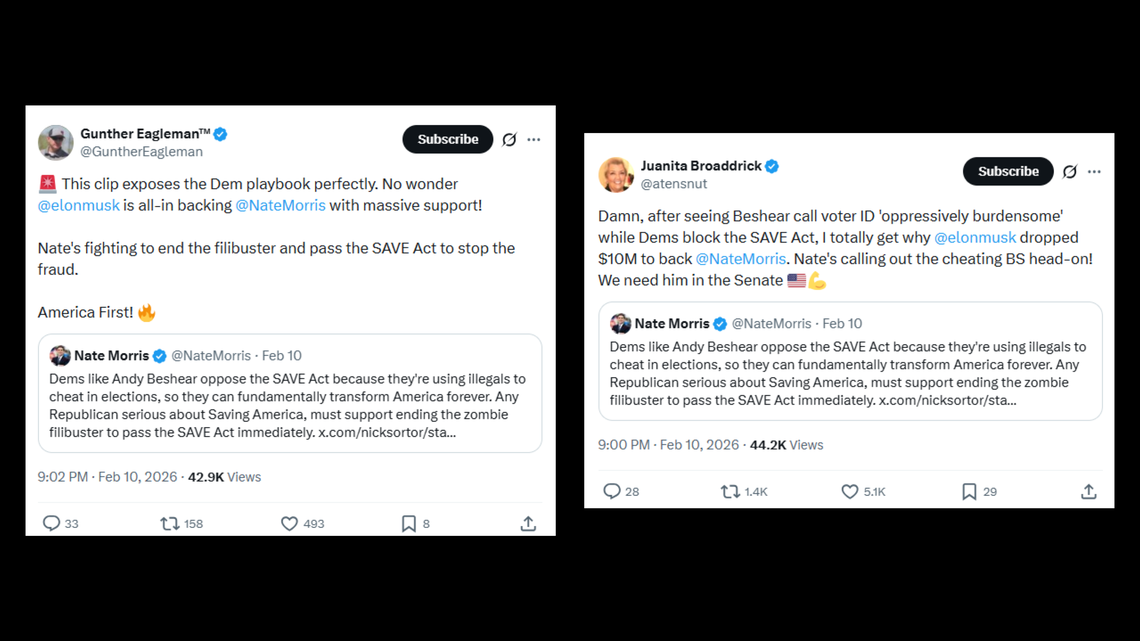
Task: Open more options on Gunther's post
Action: 534,140
